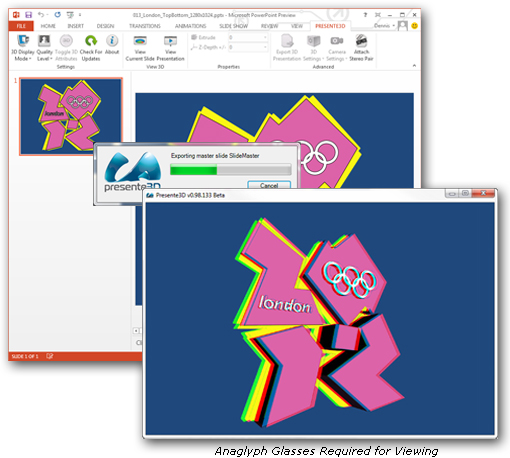Click Start From Beginning quick access icon

(70, 15)
